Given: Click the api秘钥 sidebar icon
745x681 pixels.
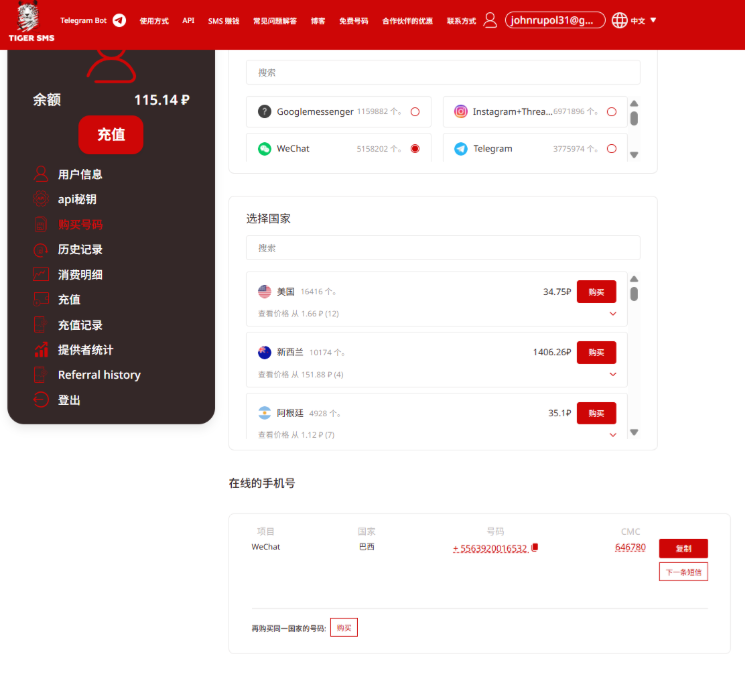Looking at the screenshot, I should click(x=41, y=199).
